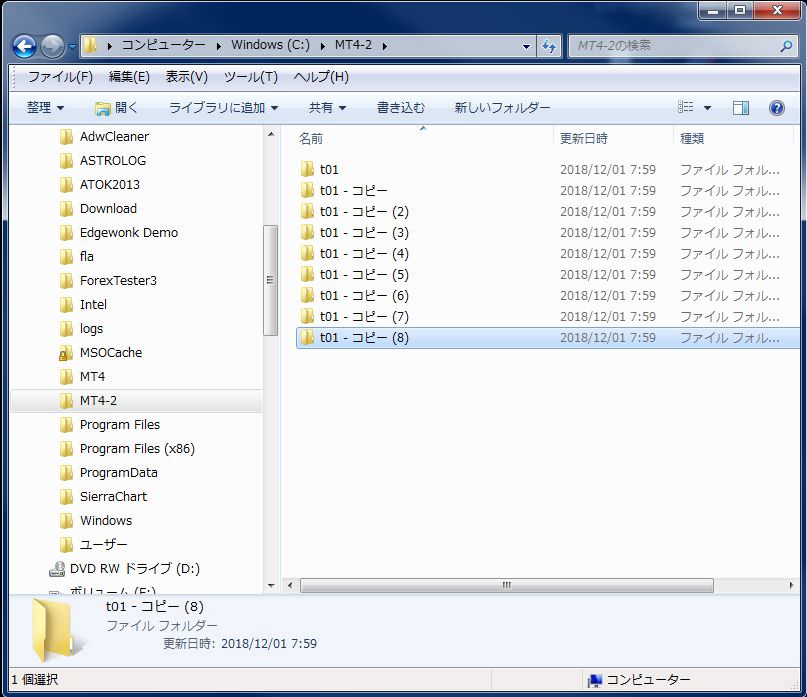This screenshot has height=697, width=807.
Task: Click the 新しいフォルダー button
Action: tap(502, 108)
